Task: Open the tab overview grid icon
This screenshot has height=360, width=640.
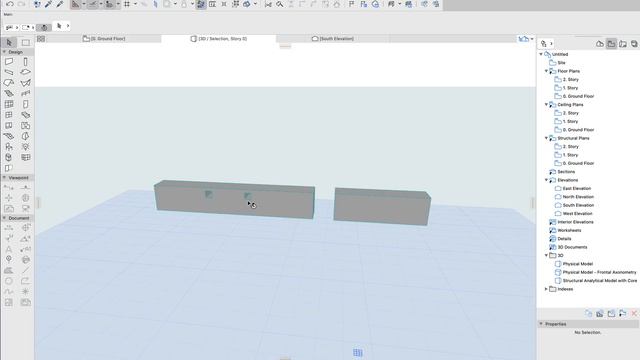Action: 41,39
